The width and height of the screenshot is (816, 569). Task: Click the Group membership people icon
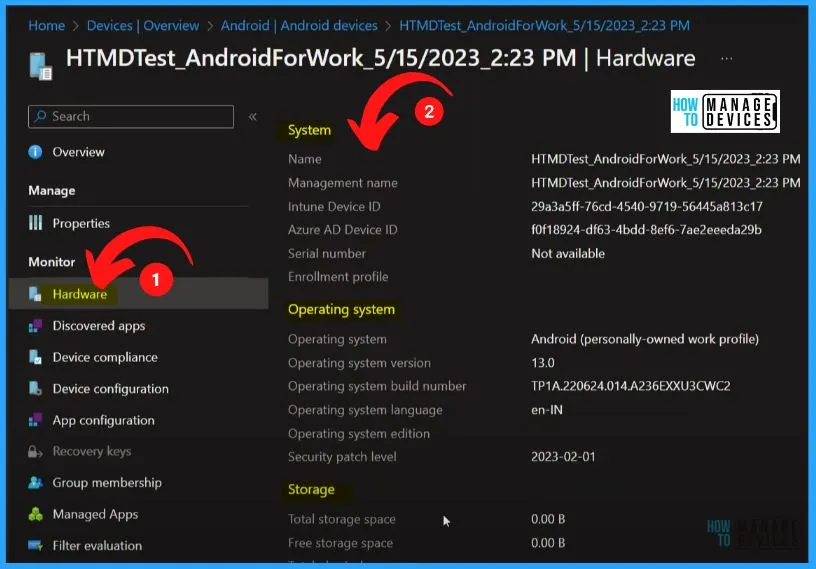[x=35, y=483]
